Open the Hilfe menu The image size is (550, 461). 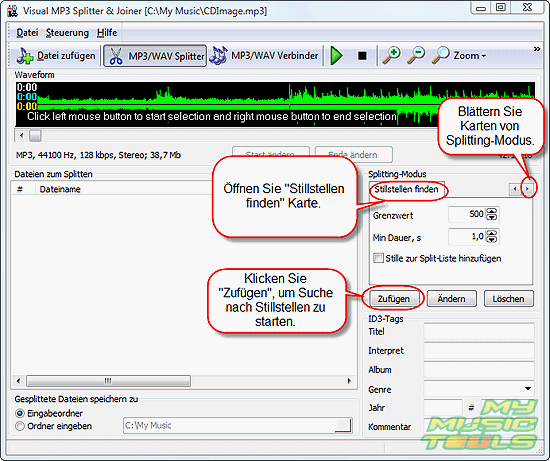tap(107, 33)
